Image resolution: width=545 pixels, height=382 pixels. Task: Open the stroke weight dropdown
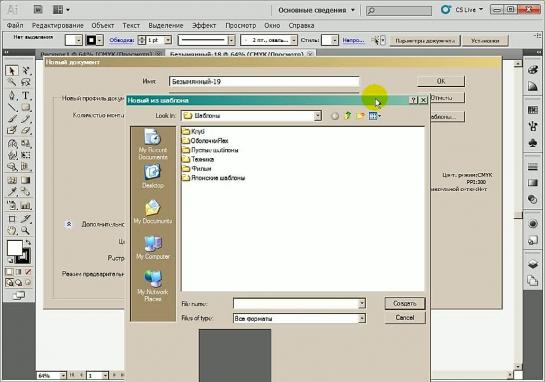[x=168, y=40]
